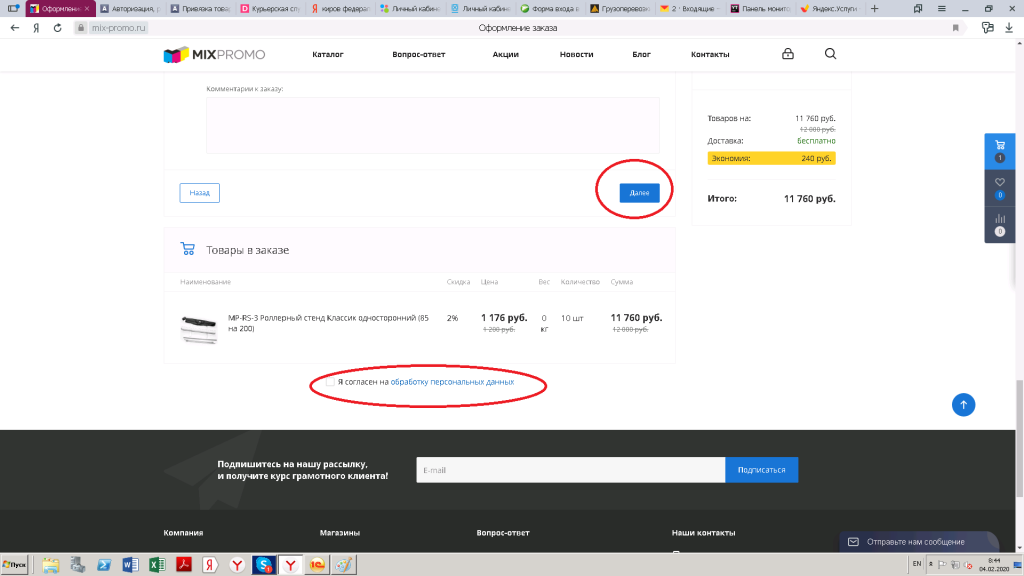Open the Акции menu item
Viewport: 1024px width, 576px height.
pyautogui.click(x=505, y=54)
